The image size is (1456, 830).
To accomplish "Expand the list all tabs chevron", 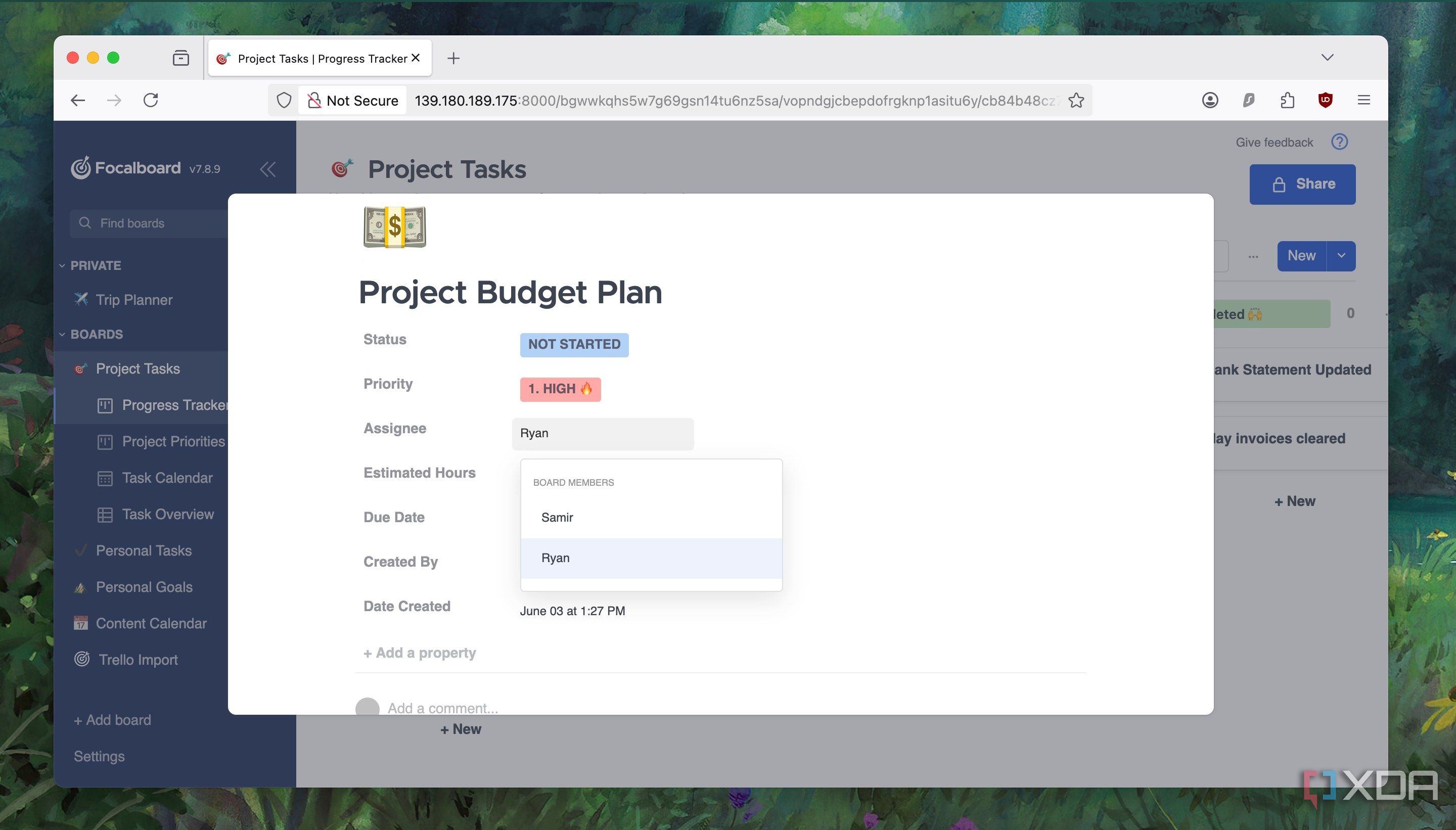I will pyautogui.click(x=1327, y=57).
